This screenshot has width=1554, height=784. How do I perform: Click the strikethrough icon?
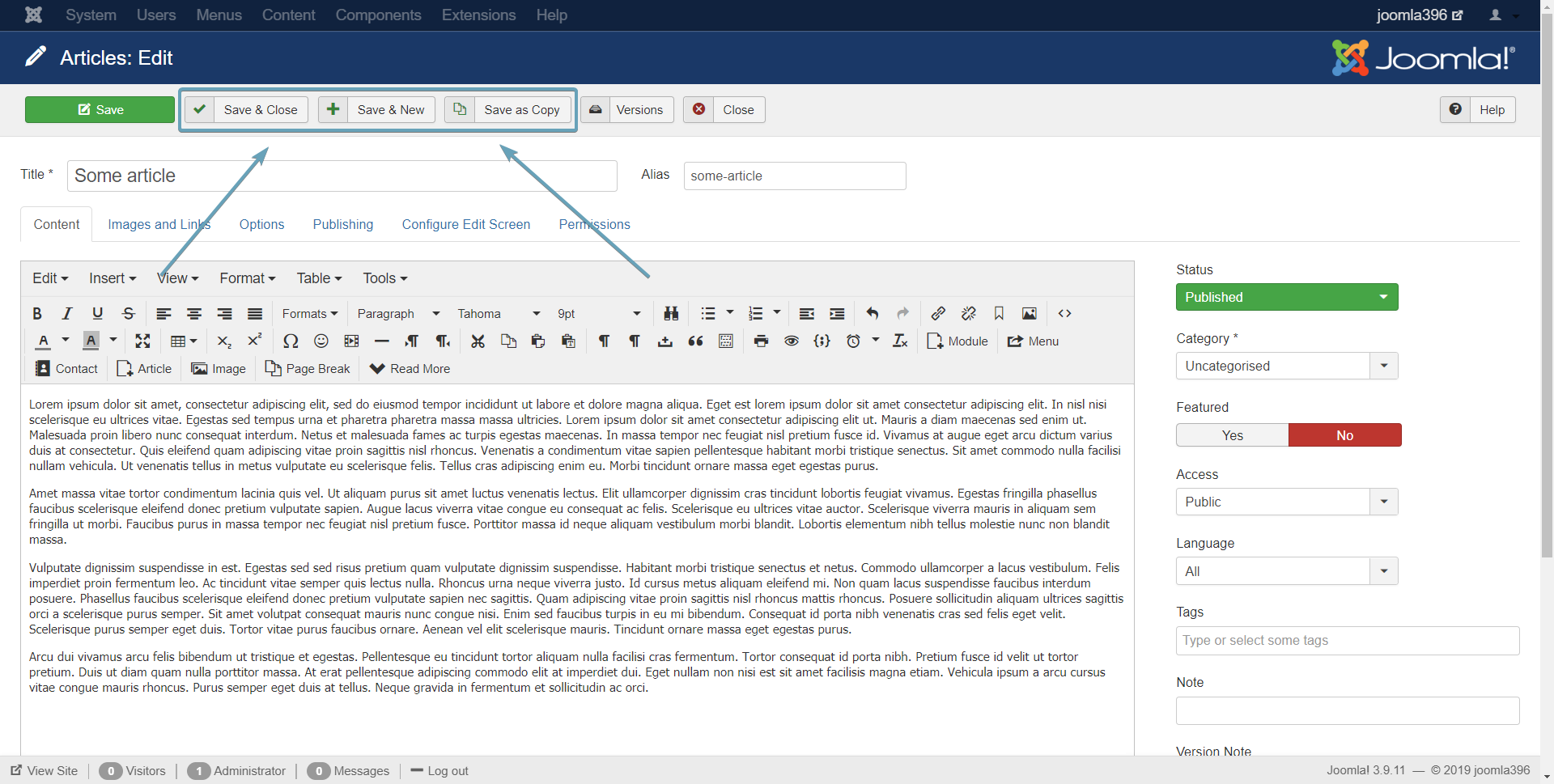pyautogui.click(x=128, y=314)
